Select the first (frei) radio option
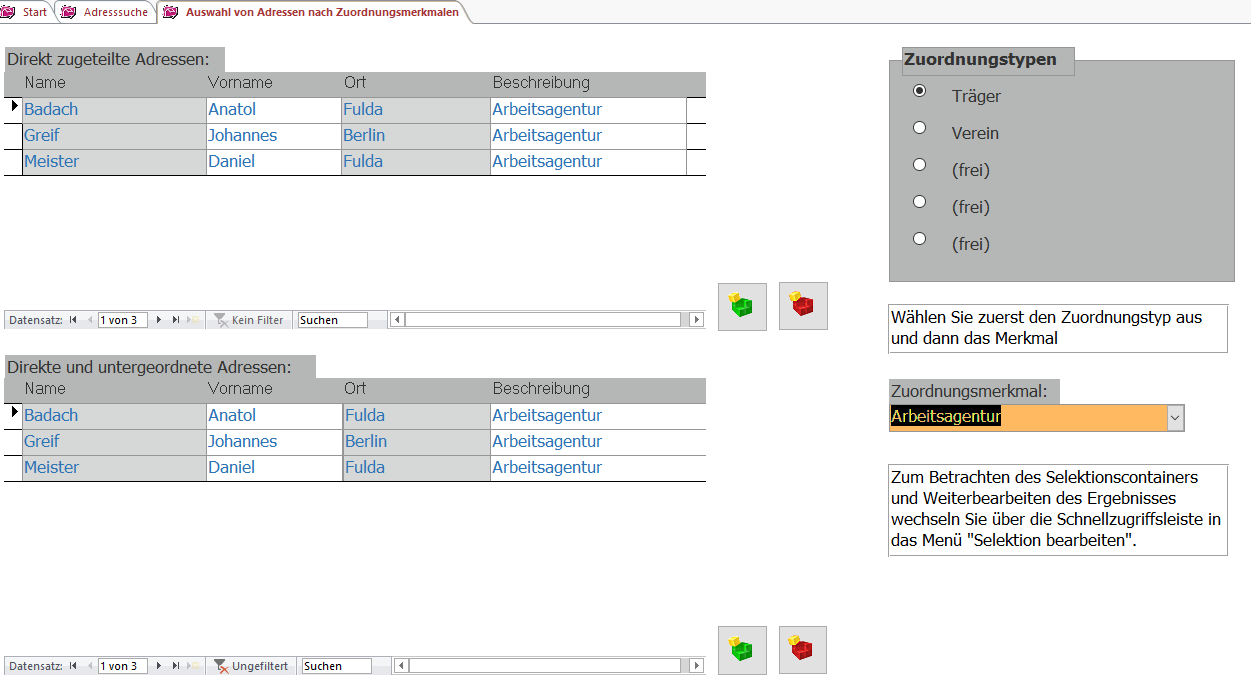This screenshot has height=684, width=1251. (920, 165)
